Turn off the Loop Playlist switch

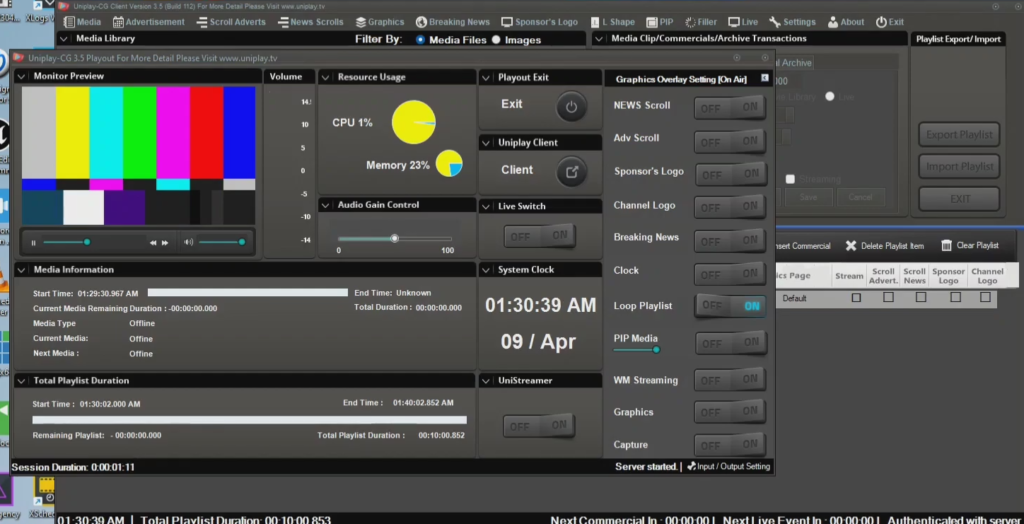click(730, 306)
